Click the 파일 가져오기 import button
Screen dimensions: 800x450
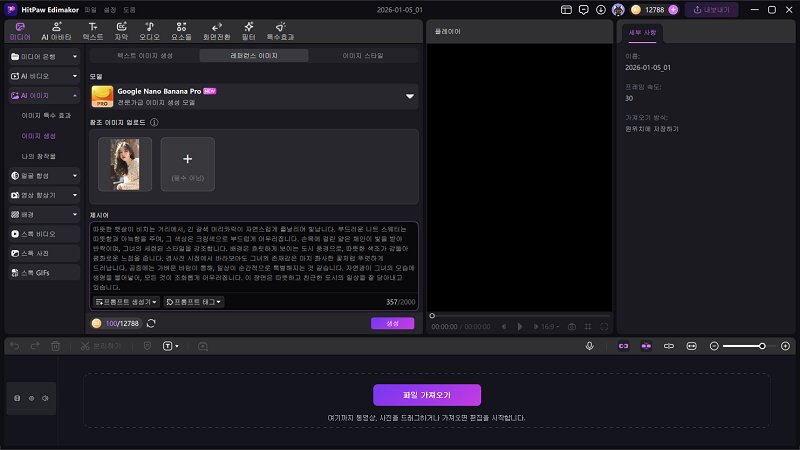[427, 395]
